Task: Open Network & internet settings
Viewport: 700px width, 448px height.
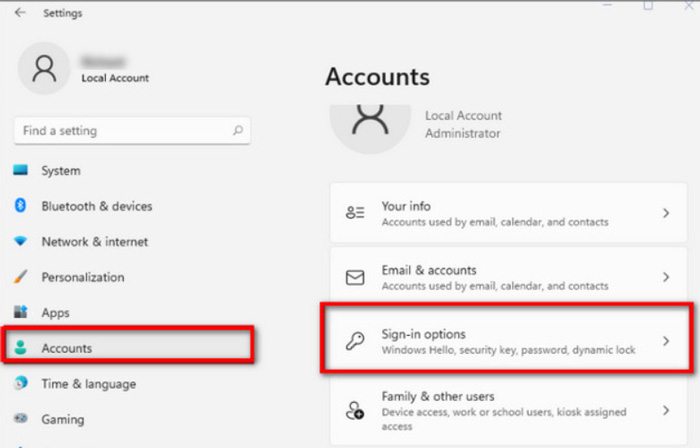Action: point(95,241)
